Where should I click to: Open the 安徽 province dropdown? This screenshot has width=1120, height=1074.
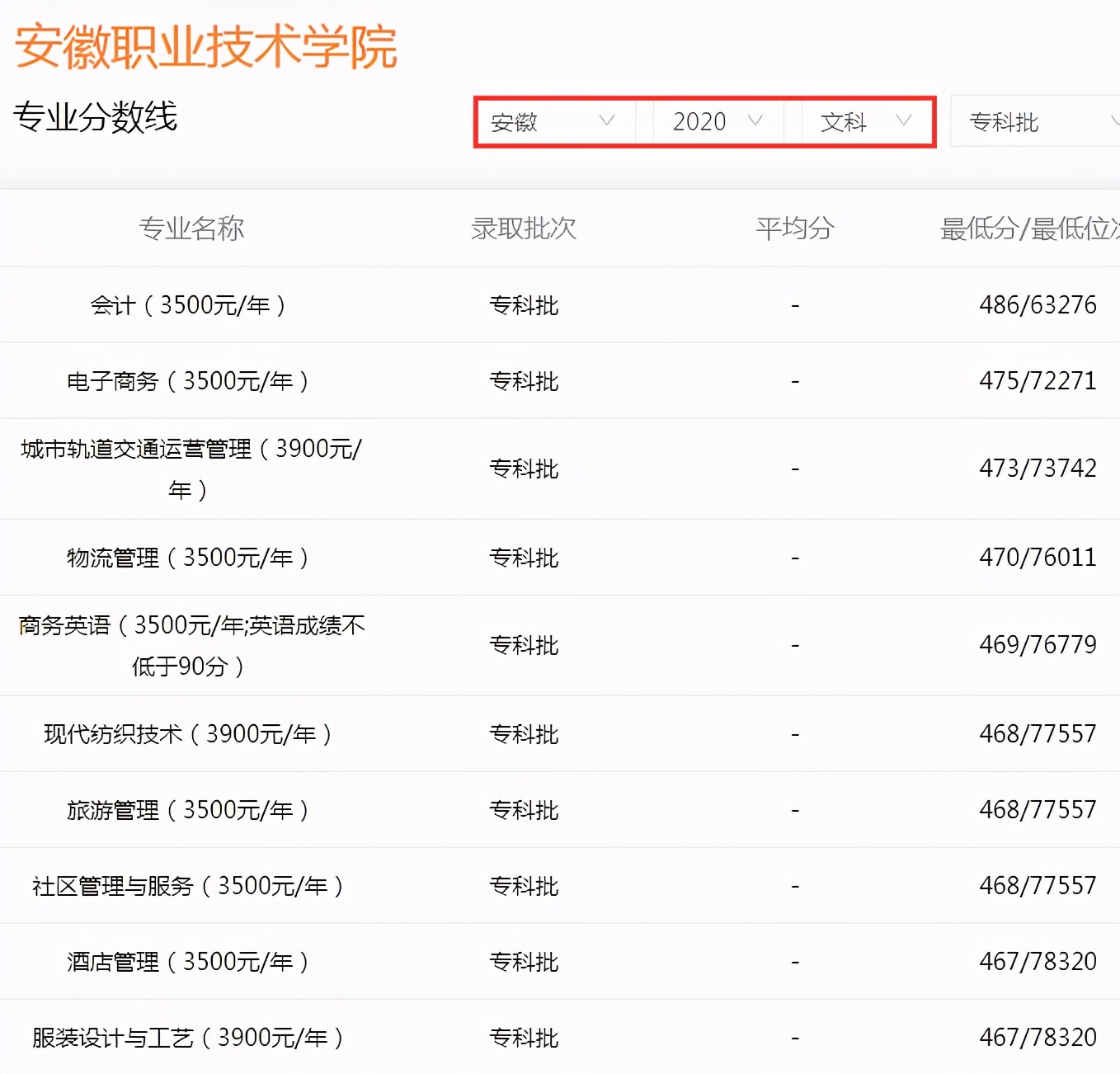tap(553, 121)
